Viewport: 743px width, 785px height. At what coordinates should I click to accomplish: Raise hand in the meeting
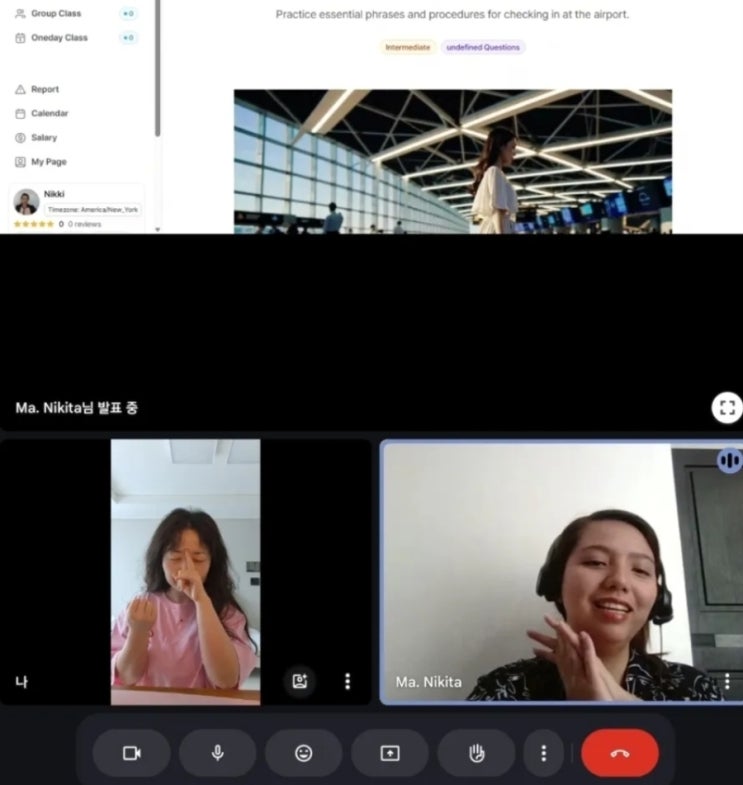476,752
